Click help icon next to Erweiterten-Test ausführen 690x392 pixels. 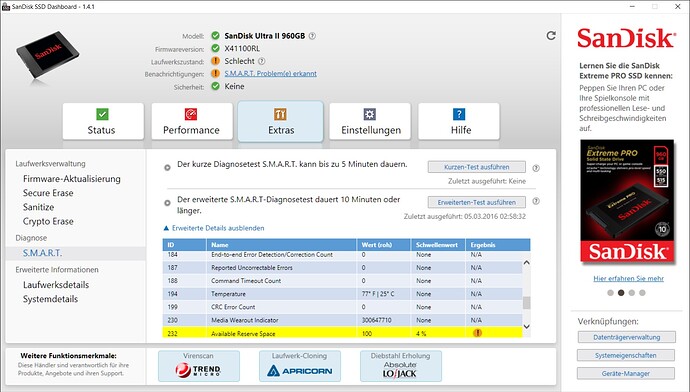536,201
